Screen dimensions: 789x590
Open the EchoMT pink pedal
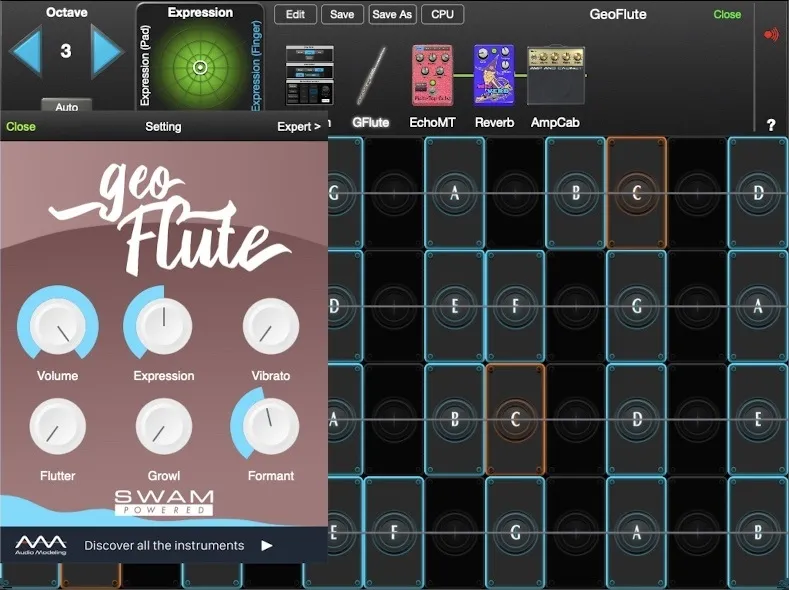(x=432, y=75)
